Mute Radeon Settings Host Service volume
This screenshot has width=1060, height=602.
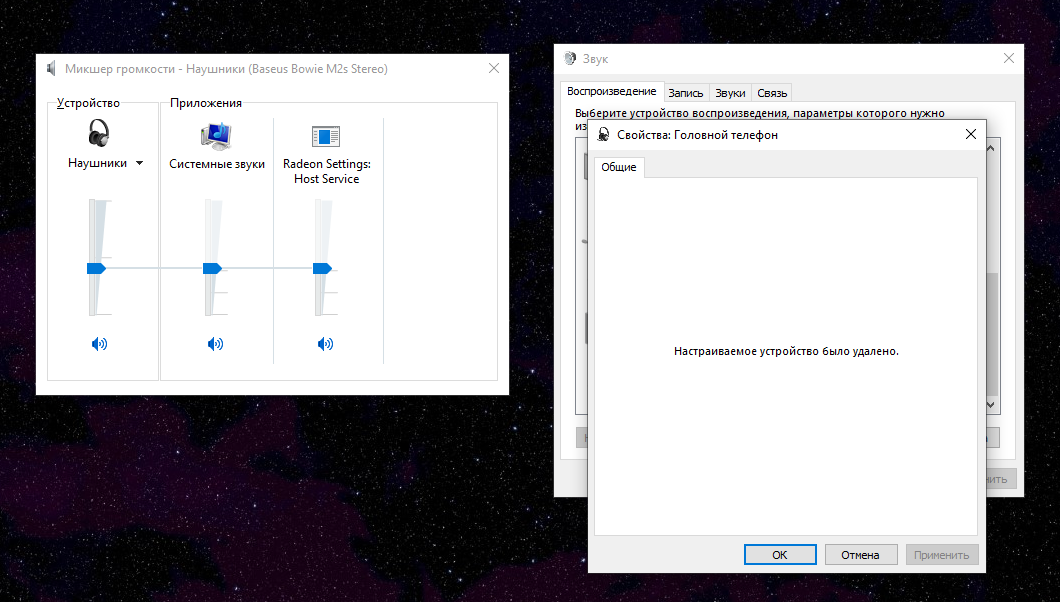326,344
